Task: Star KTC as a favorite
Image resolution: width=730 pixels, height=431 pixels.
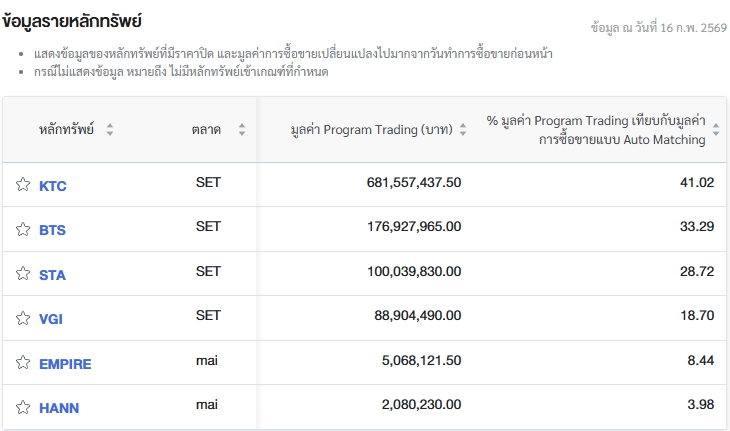Action: (x=23, y=185)
